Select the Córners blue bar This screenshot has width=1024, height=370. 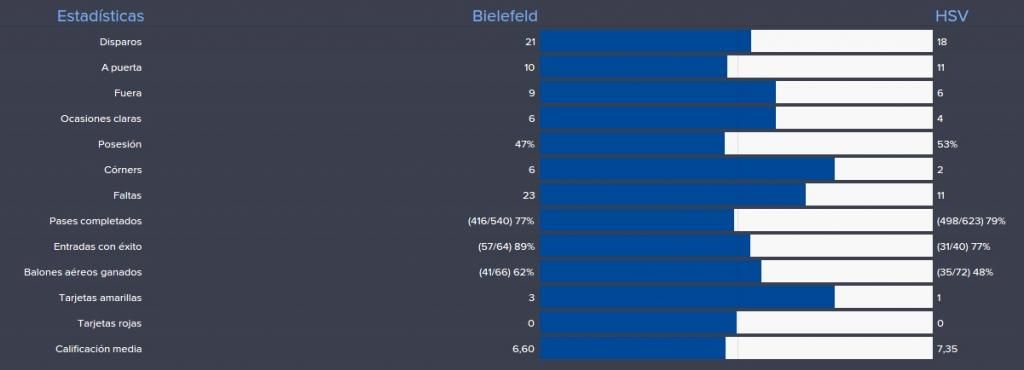[687, 170]
